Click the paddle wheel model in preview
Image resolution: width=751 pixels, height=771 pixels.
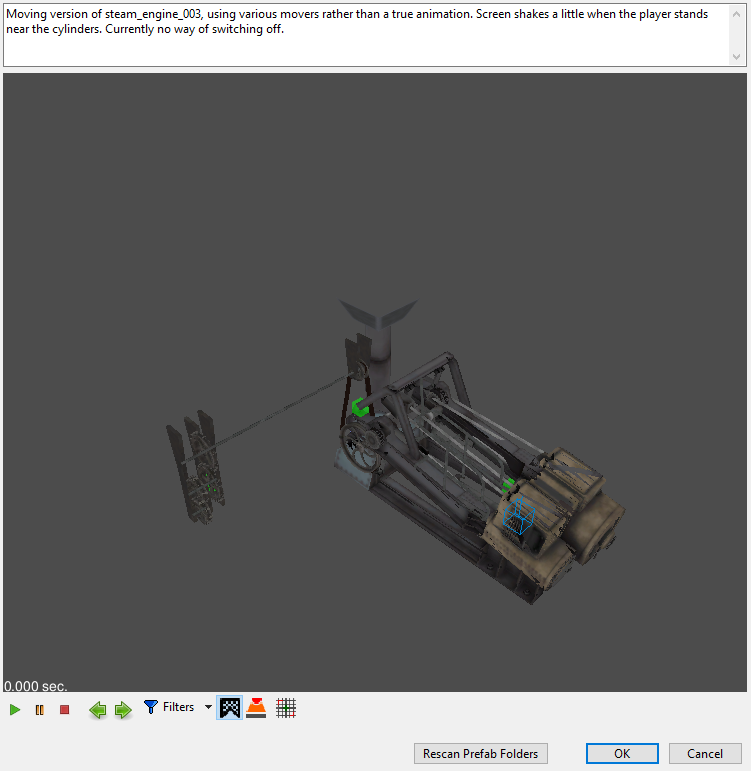pos(195,467)
